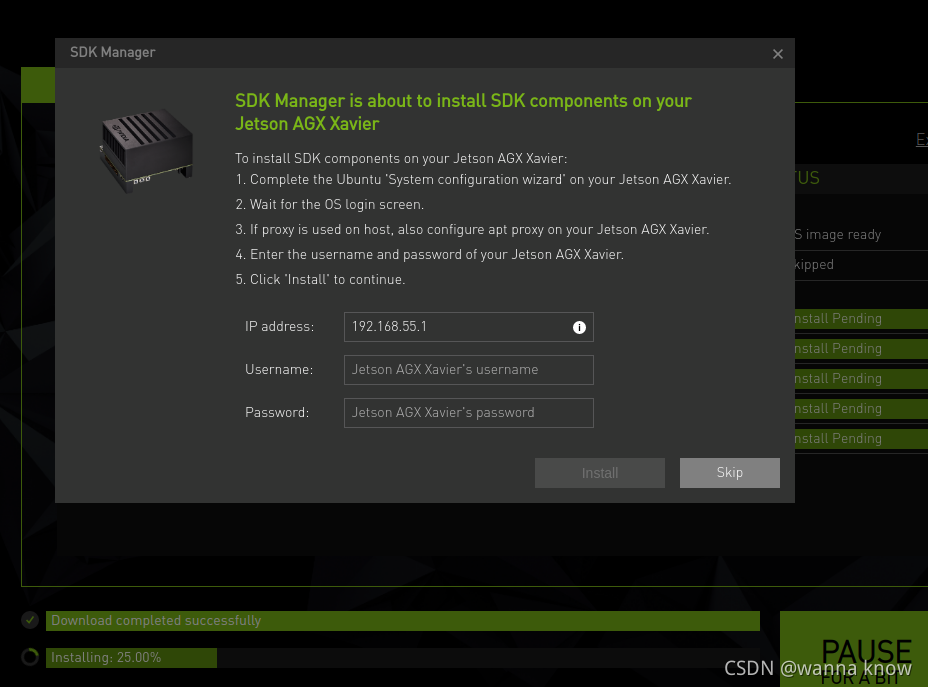Click the SDK Manager dialog title
The image size is (928, 687).
pyautogui.click(x=112, y=52)
